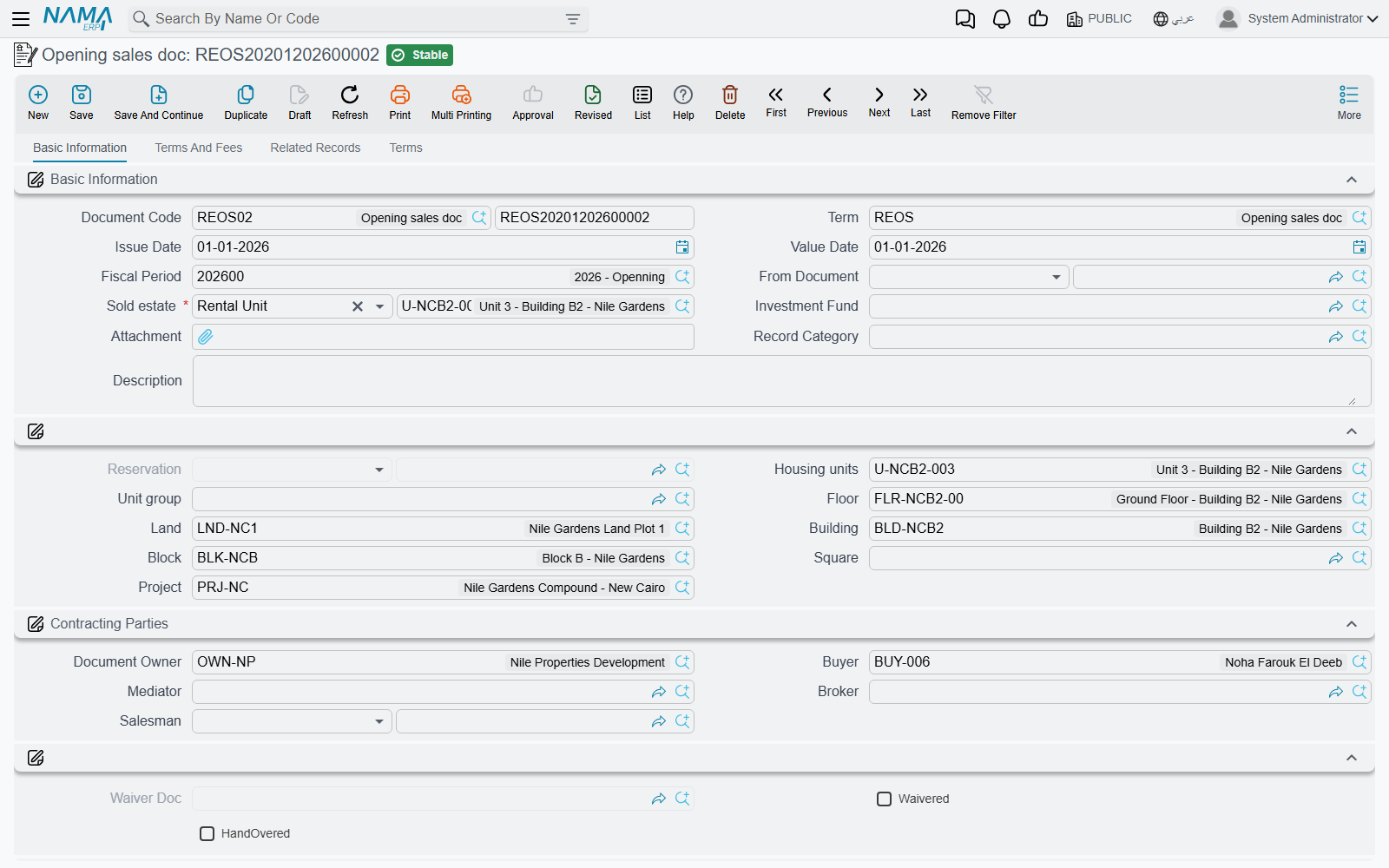Open the chat messages icon in the header

coord(964,19)
